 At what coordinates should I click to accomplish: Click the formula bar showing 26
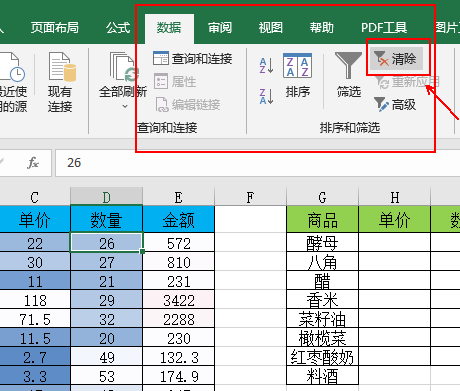click(x=257, y=163)
